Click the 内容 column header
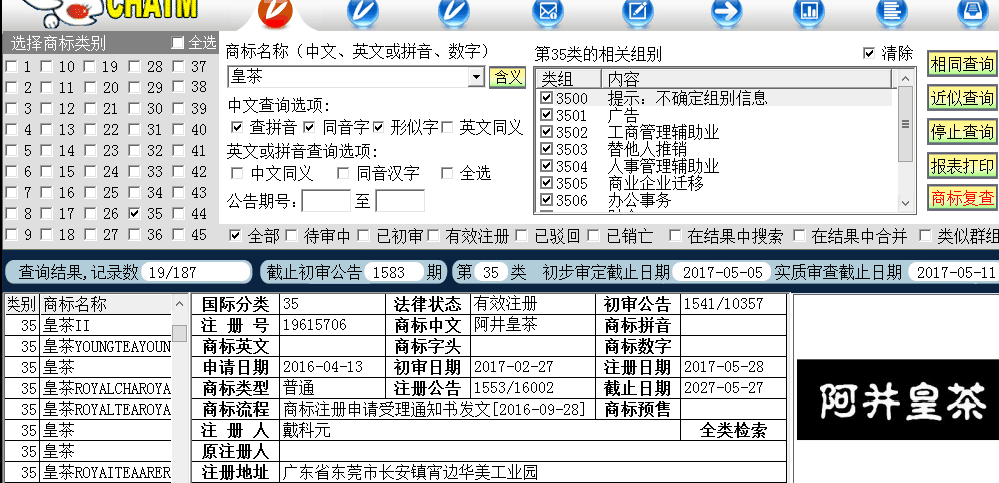Image resolution: width=999 pixels, height=483 pixels. [x=748, y=78]
